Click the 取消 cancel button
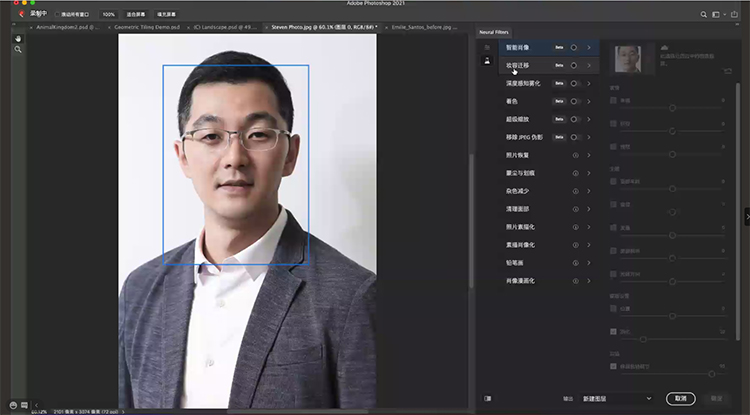750x415 pixels. 681,398
